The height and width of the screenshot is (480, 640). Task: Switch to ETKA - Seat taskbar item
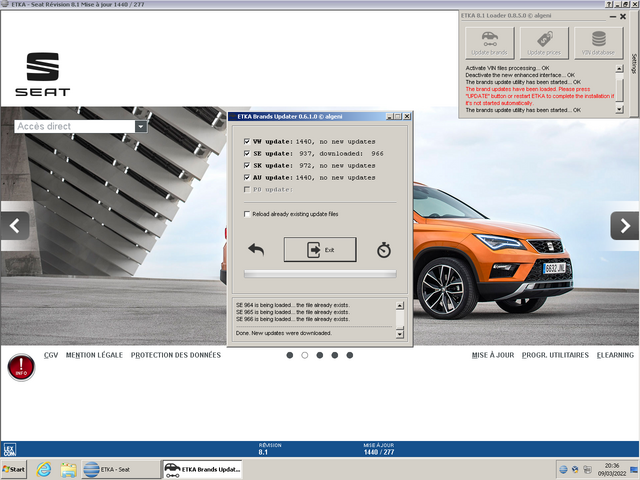click(121, 469)
